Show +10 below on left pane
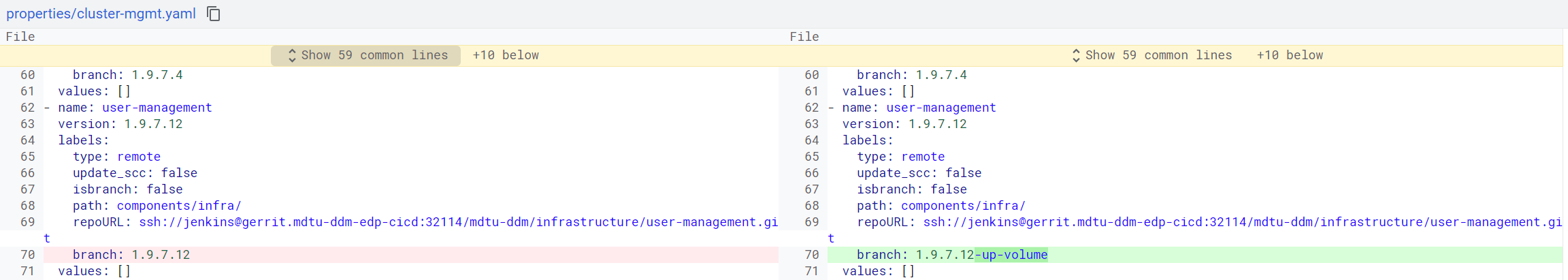The height and width of the screenshot is (280, 1568). coord(506,55)
